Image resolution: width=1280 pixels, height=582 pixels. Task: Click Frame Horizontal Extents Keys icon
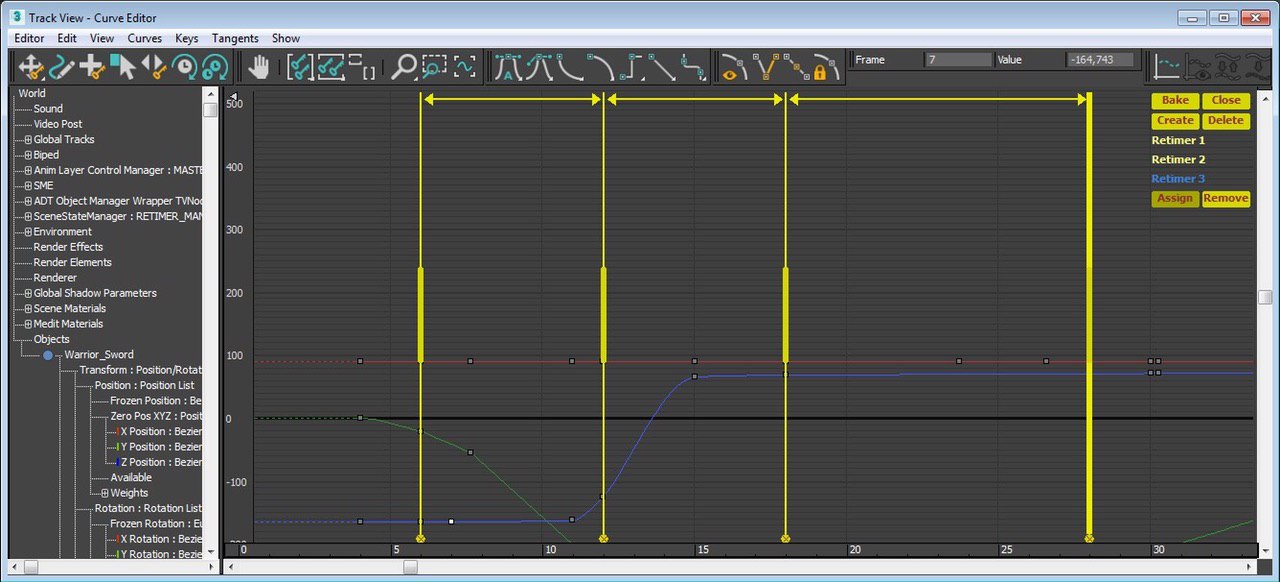(300, 67)
